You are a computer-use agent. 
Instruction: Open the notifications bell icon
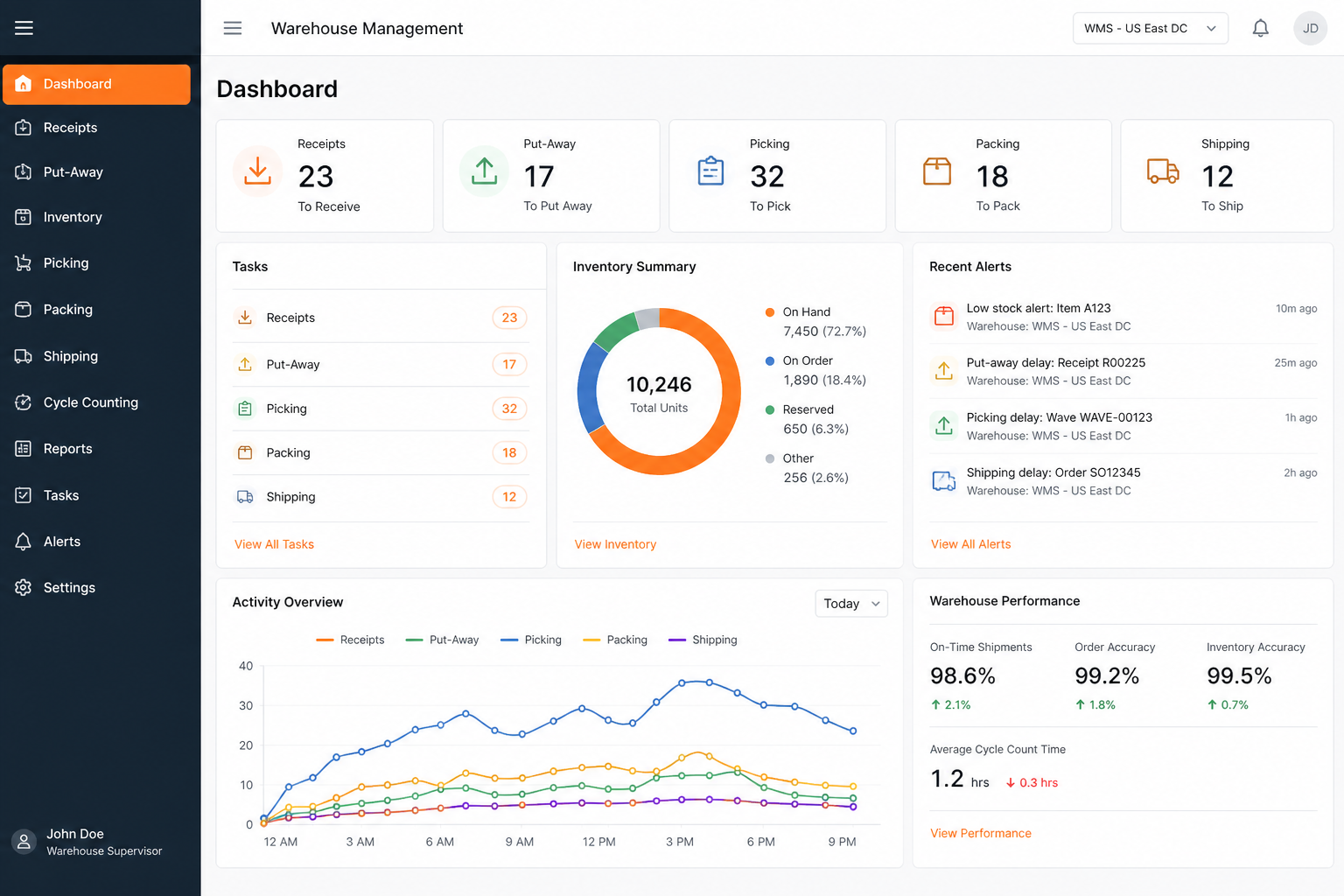pyautogui.click(x=1260, y=28)
